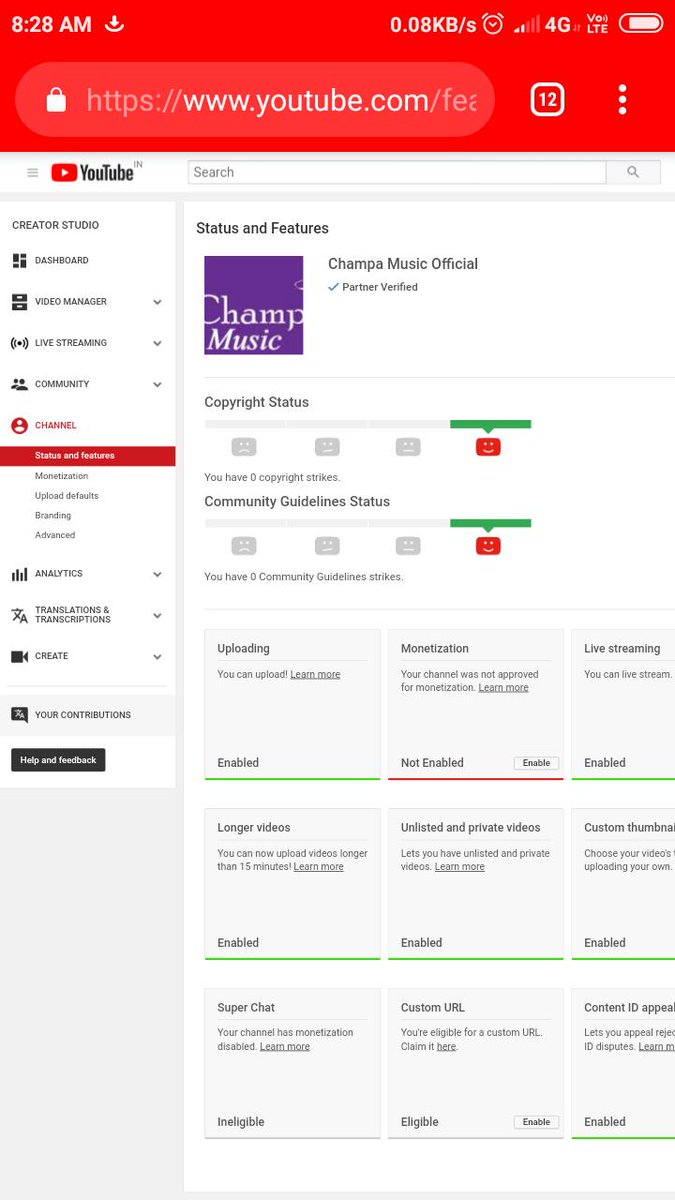This screenshot has width=675, height=1200.
Task: Tap the battery indicator icon
Action: [x=640, y=23]
